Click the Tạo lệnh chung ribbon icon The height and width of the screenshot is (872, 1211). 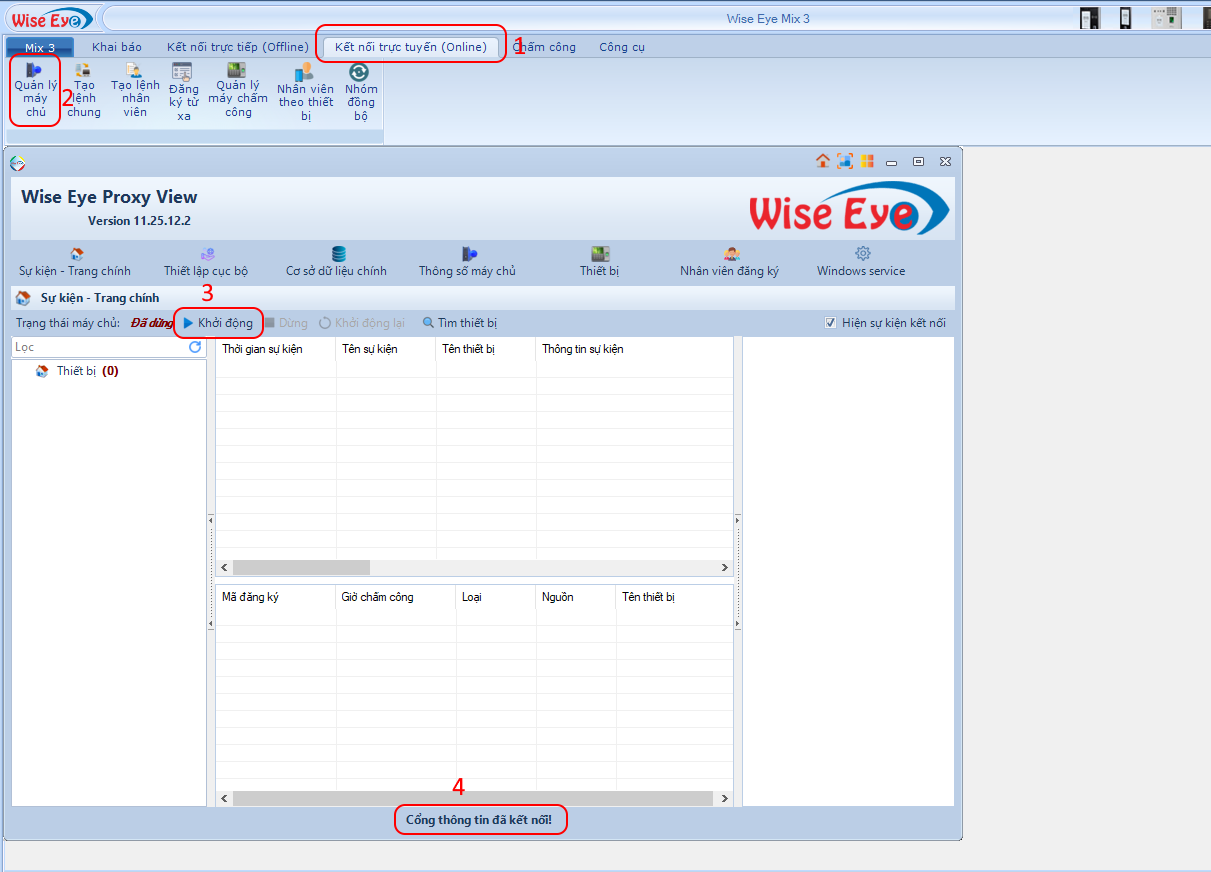click(84, 88)
